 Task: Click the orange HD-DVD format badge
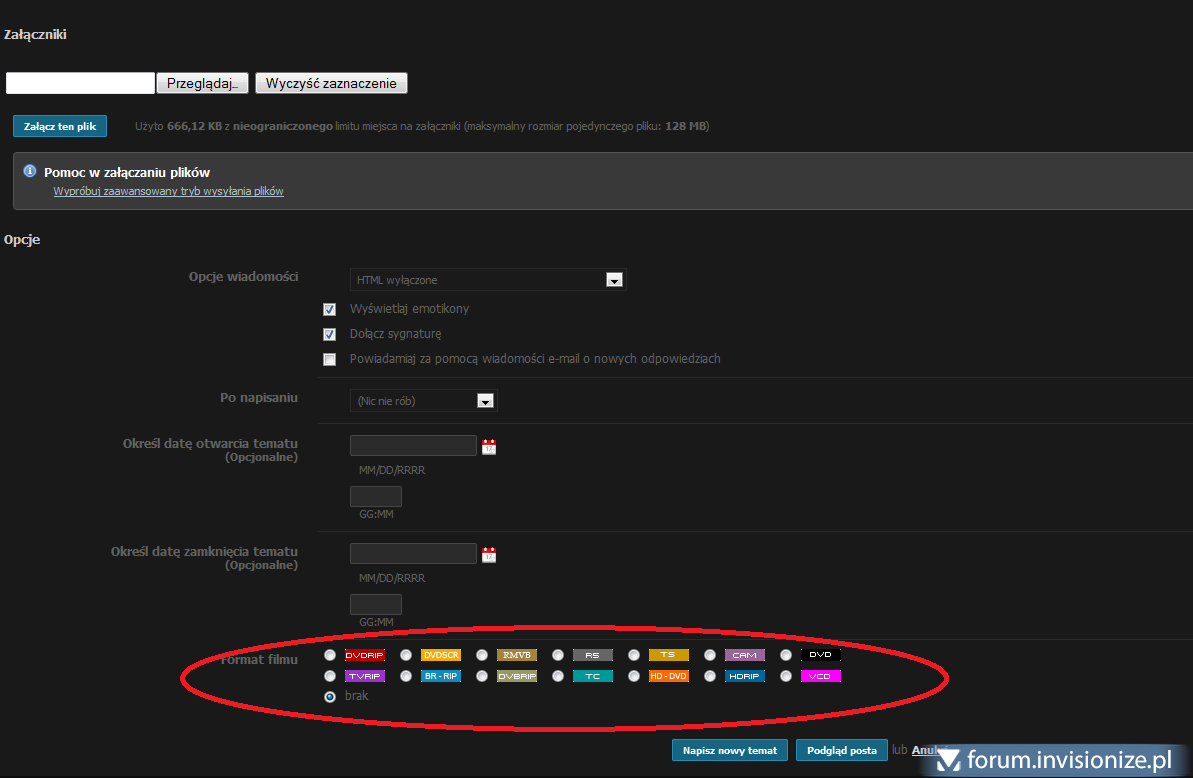(x=668, y=676)
